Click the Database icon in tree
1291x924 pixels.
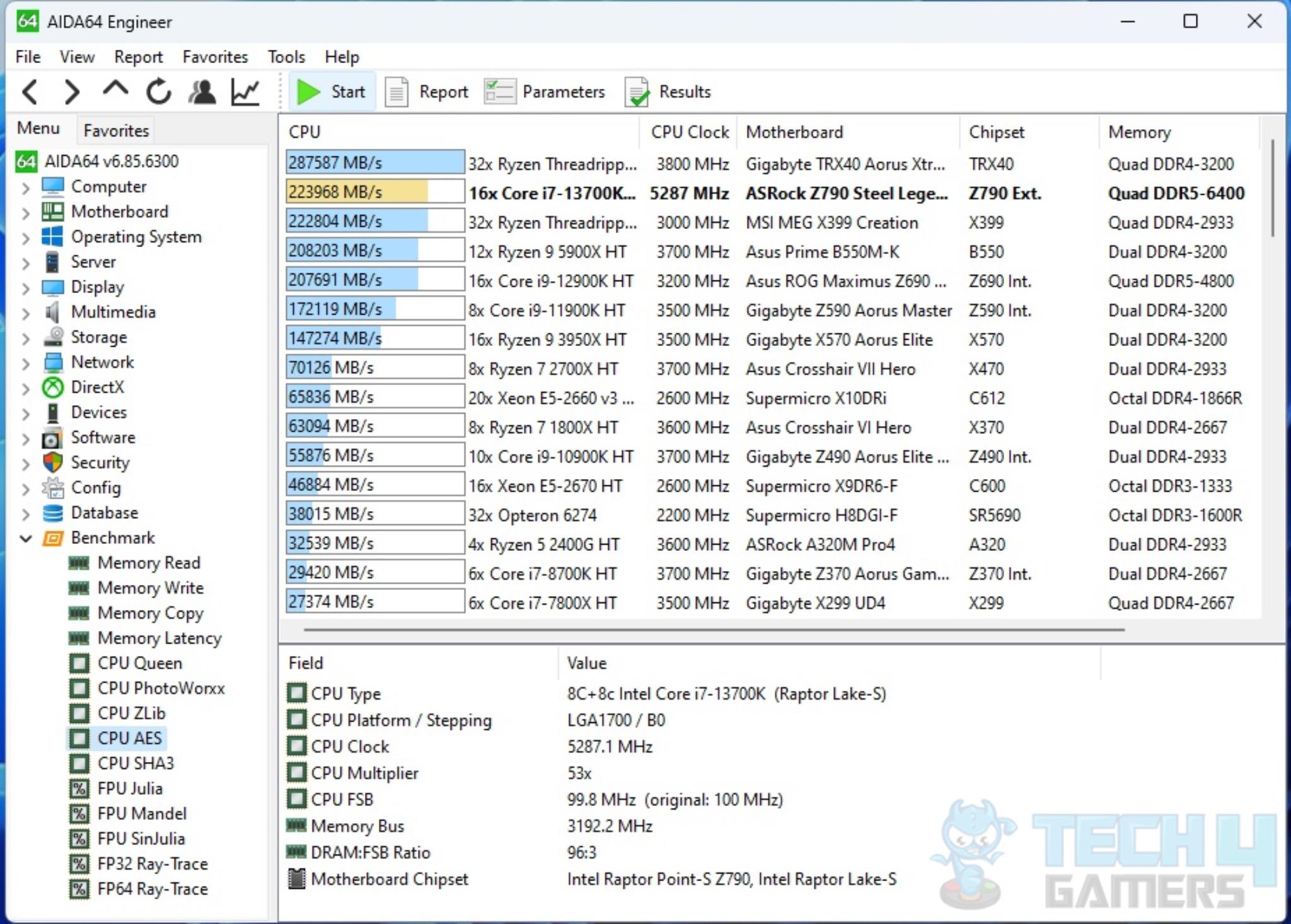point(52,513)
